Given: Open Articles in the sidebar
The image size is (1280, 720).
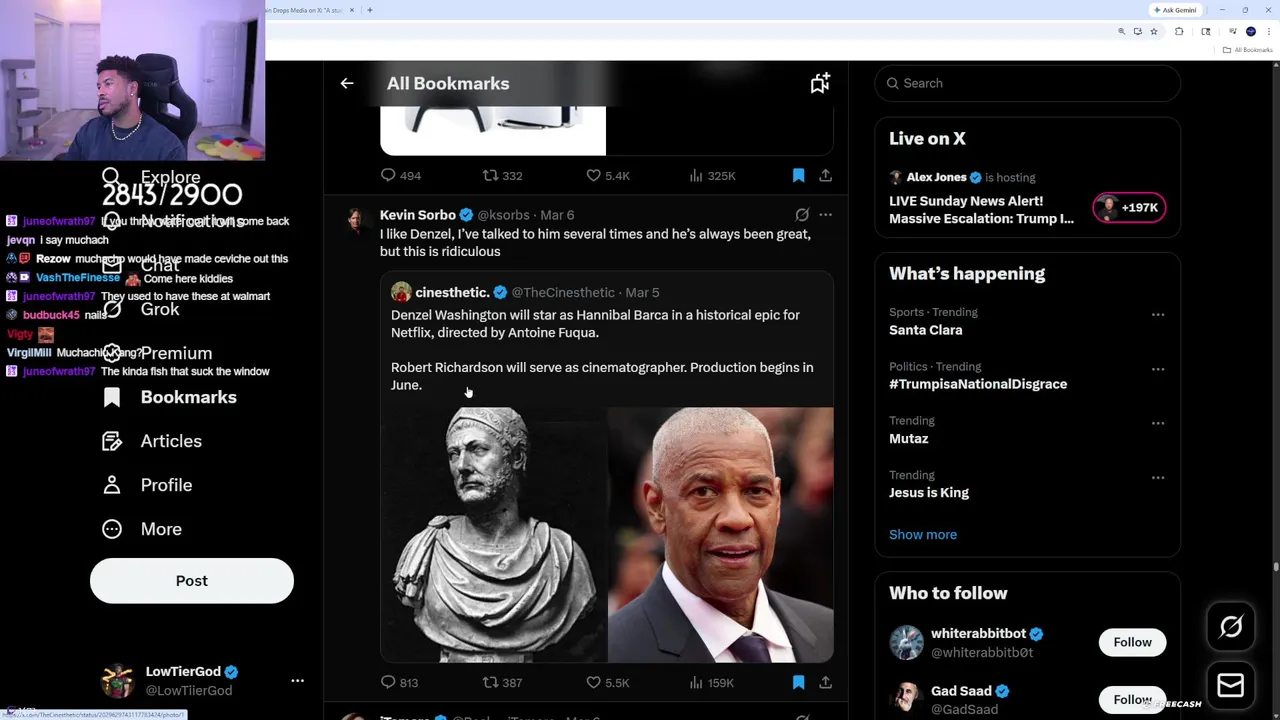Looking at the screenshot, I should coord(152,441).
